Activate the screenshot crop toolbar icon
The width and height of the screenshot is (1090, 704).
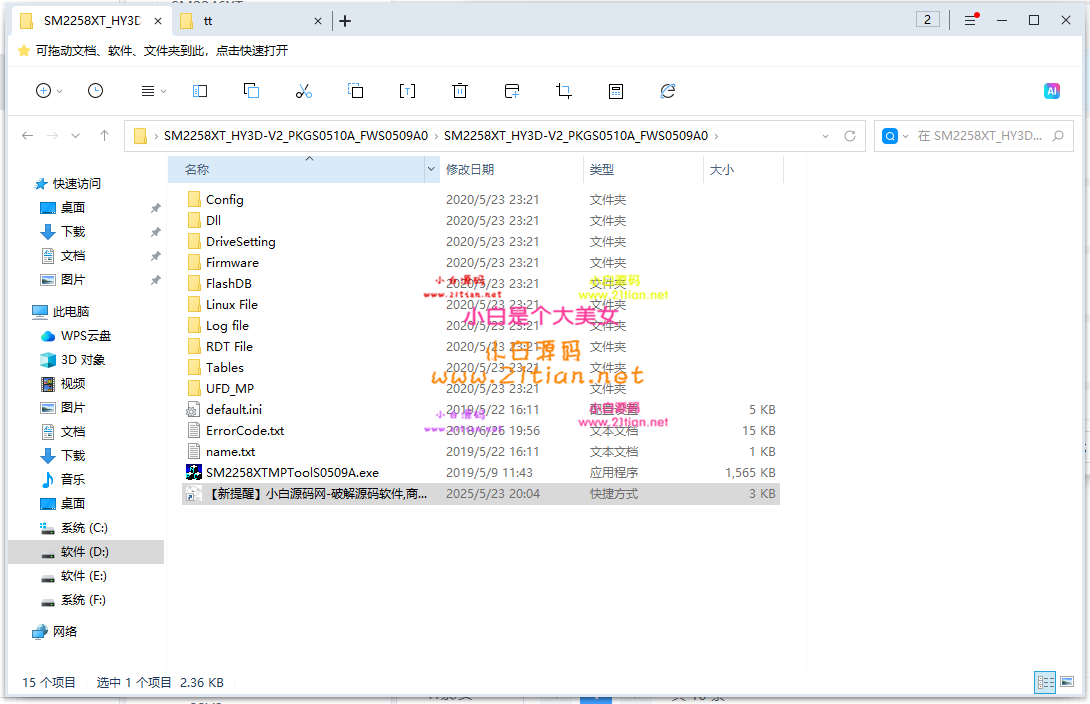coord(564,90)
